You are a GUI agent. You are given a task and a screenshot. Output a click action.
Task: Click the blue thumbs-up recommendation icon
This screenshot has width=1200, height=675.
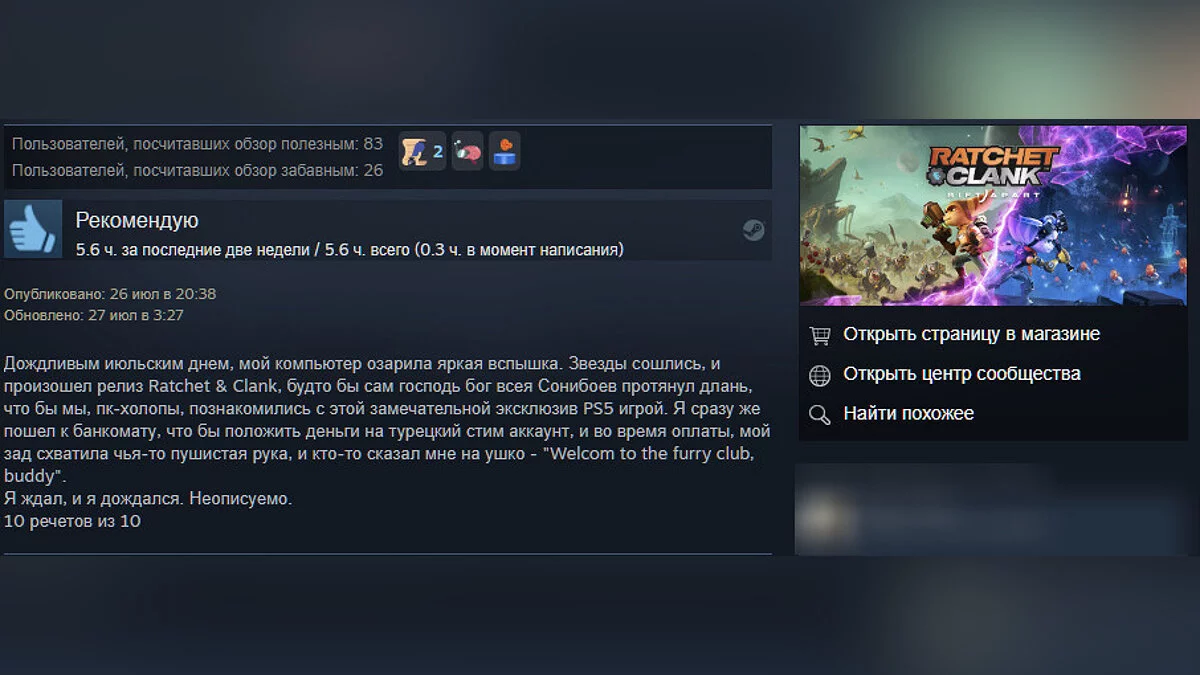tap(34, 230)
